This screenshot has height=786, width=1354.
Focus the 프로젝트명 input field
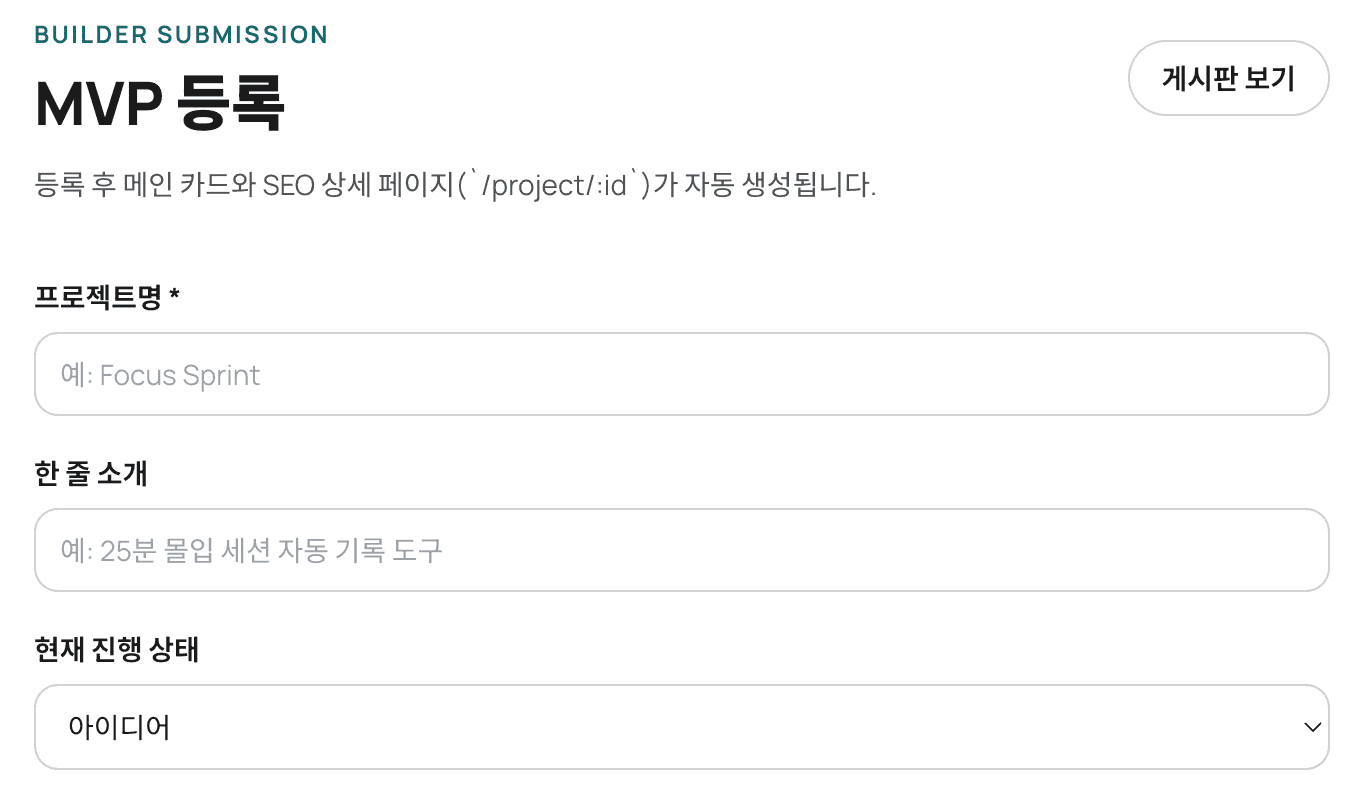coord(680,374)
